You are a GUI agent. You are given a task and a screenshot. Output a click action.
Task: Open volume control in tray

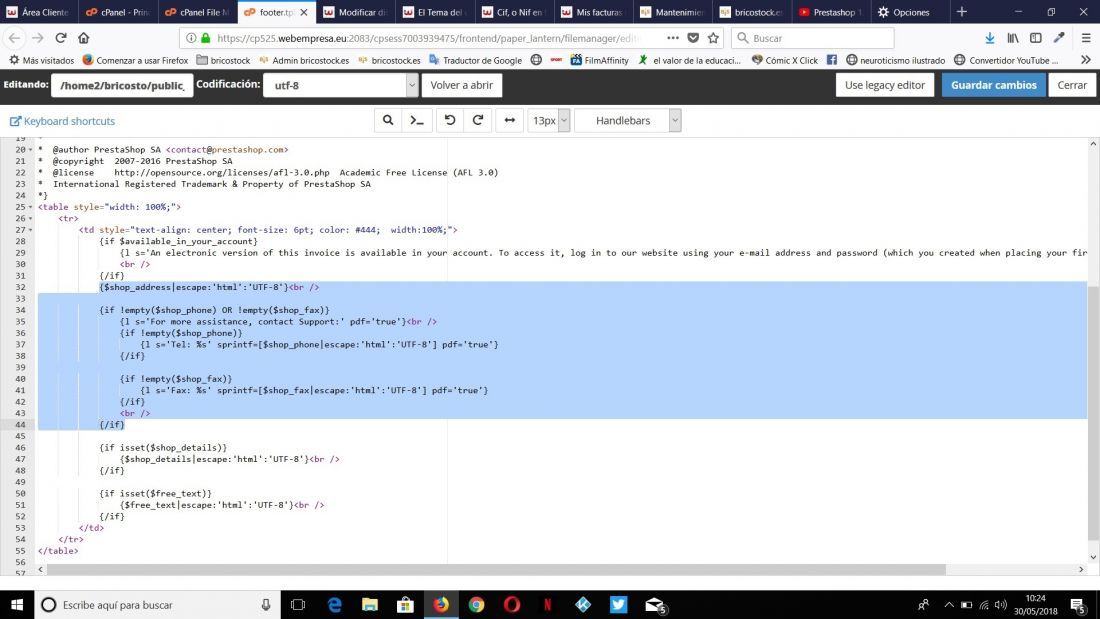(x=1000, y=604)
